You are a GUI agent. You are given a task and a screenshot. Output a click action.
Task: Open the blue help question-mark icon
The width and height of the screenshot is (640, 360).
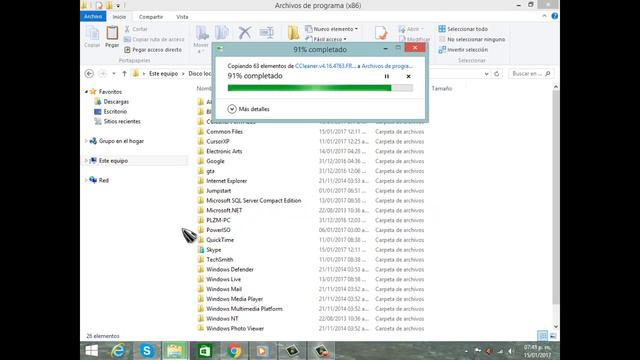pos(554,16)
